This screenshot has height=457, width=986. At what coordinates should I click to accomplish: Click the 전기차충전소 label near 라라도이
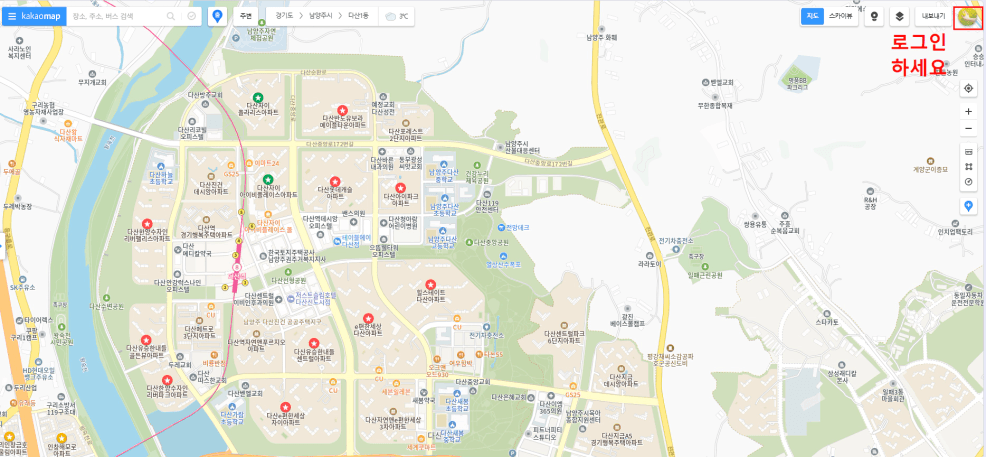[676, 241]
